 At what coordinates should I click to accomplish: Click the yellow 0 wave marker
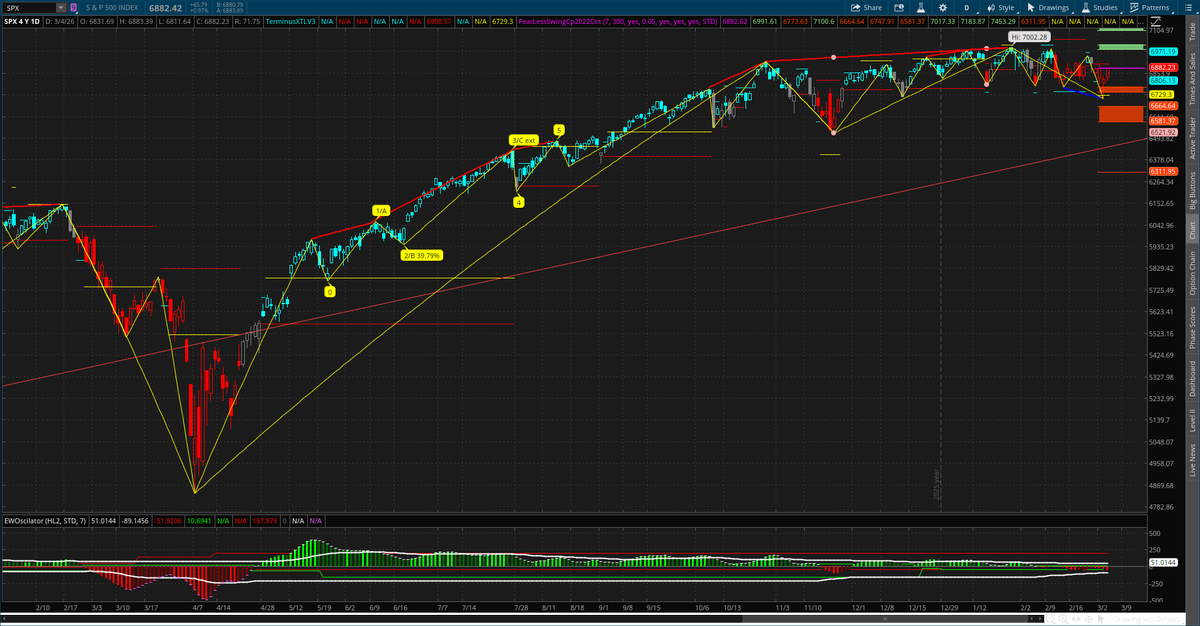click(329, 291)
